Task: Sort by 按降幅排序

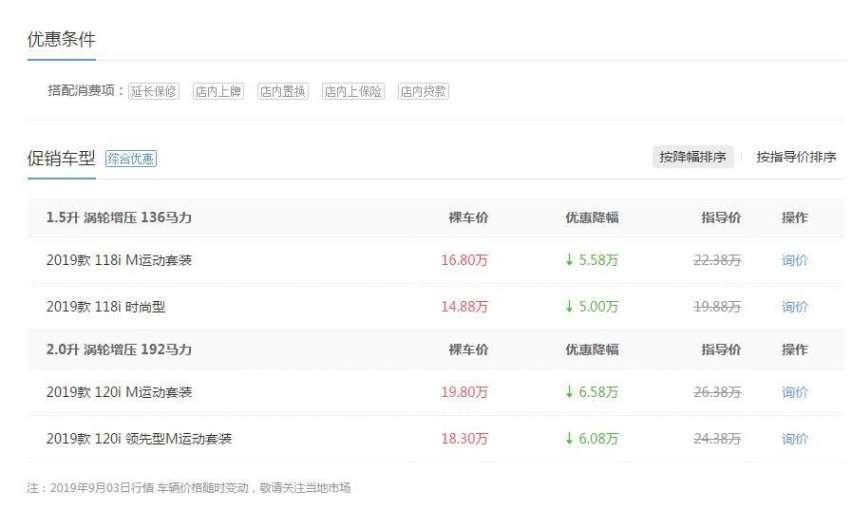Action: (x=692, y=157)
